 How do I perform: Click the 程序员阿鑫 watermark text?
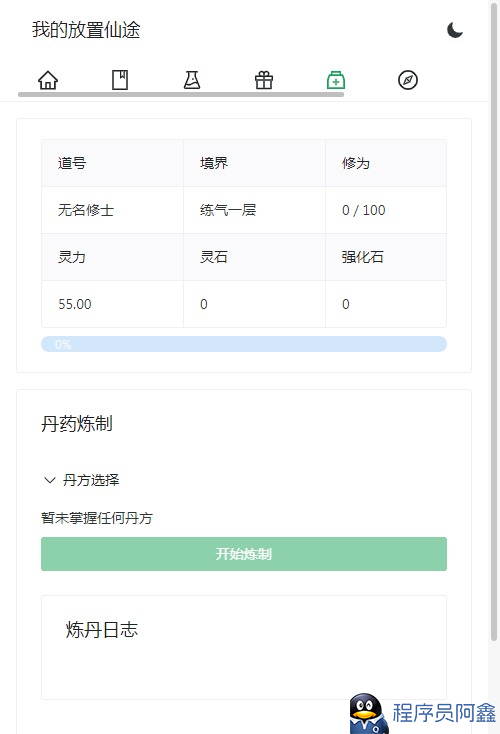[x=444, y=713]
